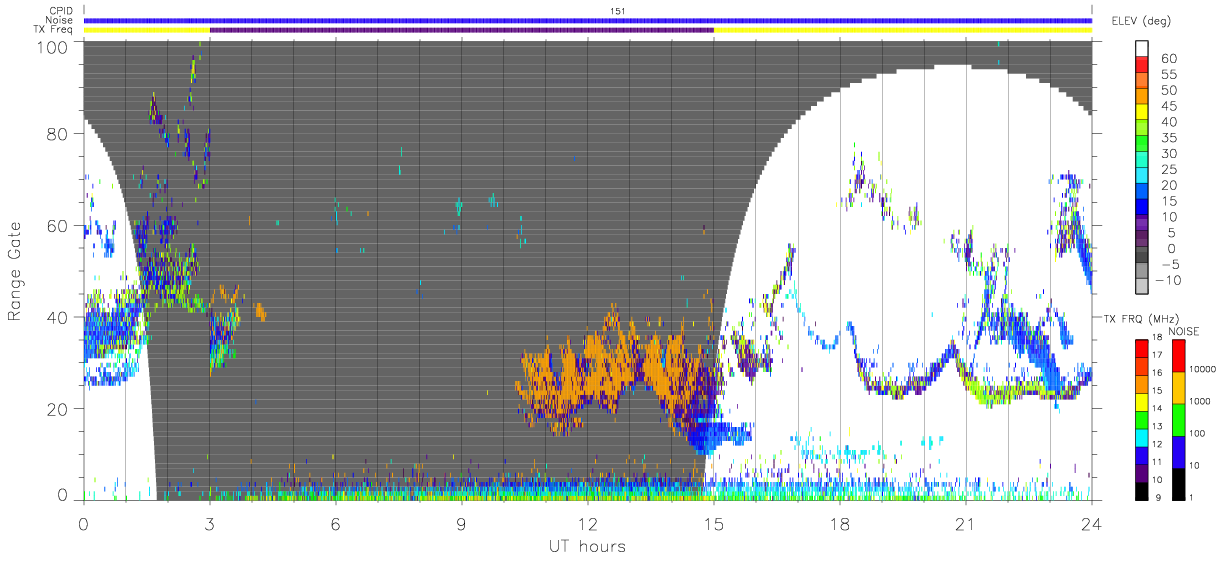This screenshot has height=567, width=1228.
Task: Click the Range Gate tick label '40'
Action: coord(57,317)
